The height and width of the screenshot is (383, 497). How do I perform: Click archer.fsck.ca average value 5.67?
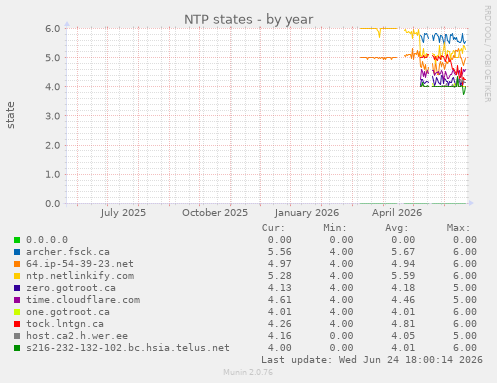pos(403,252)
